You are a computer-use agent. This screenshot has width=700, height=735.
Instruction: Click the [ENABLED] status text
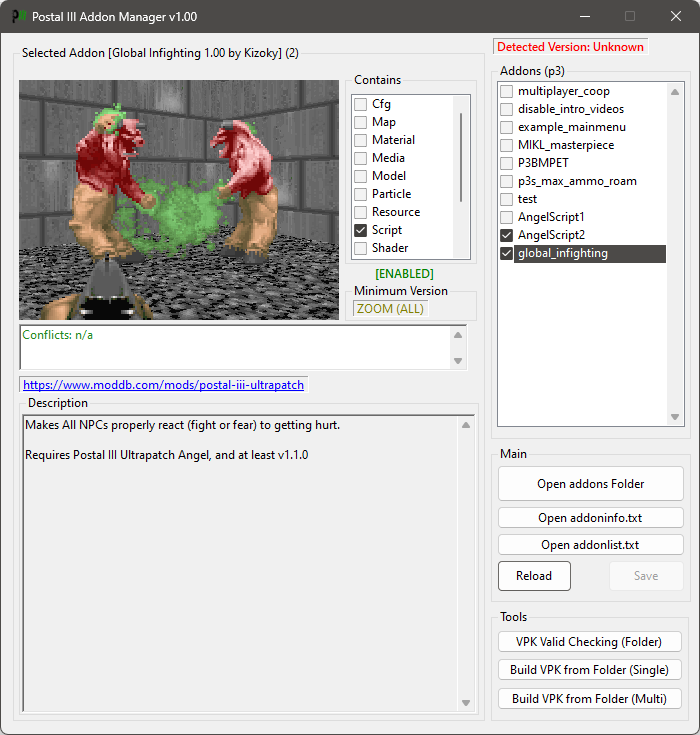coord(404,274)
